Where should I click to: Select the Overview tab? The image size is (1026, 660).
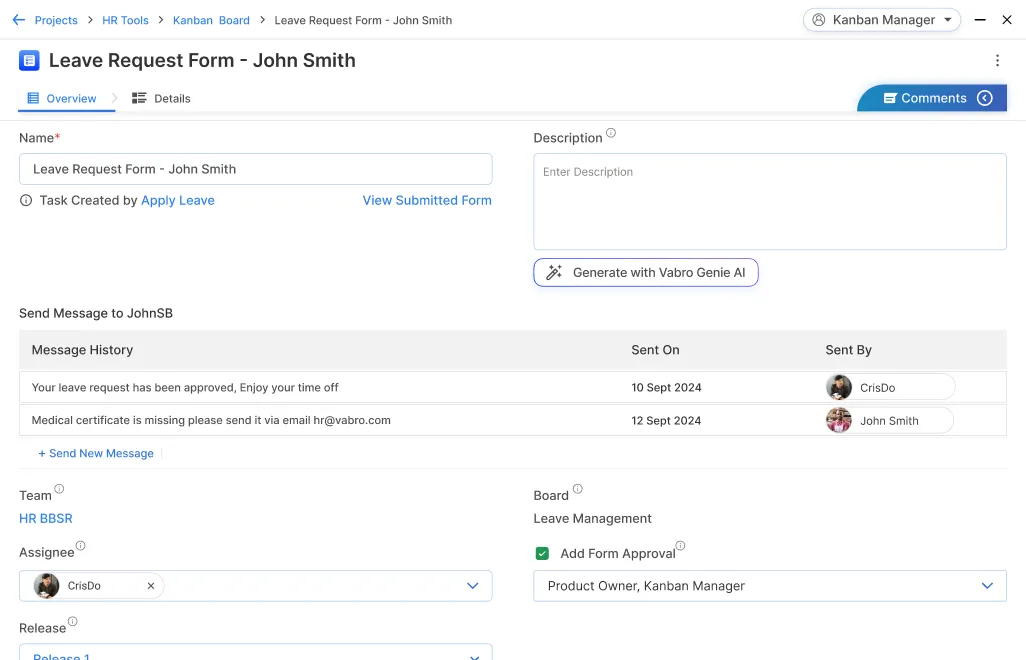[x=62, y=99]
